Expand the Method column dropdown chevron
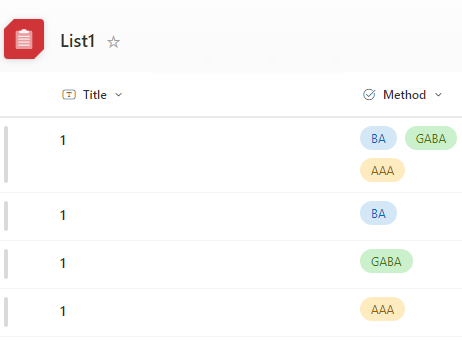Viewport: 462px width, 361px height. tap(438, 95)
